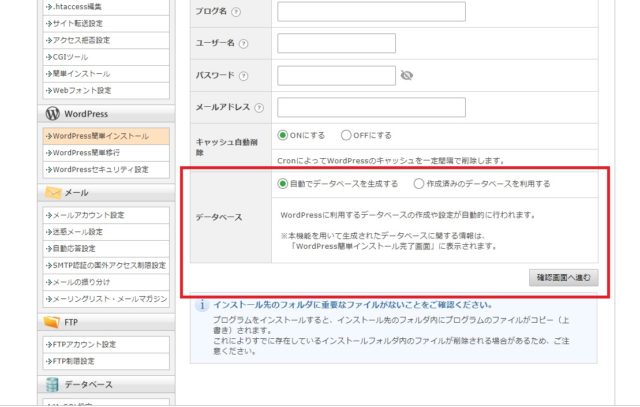The image size is (640, 407).
Task: Click the ユーザー名 input field
Action: (x=336, y=43)
